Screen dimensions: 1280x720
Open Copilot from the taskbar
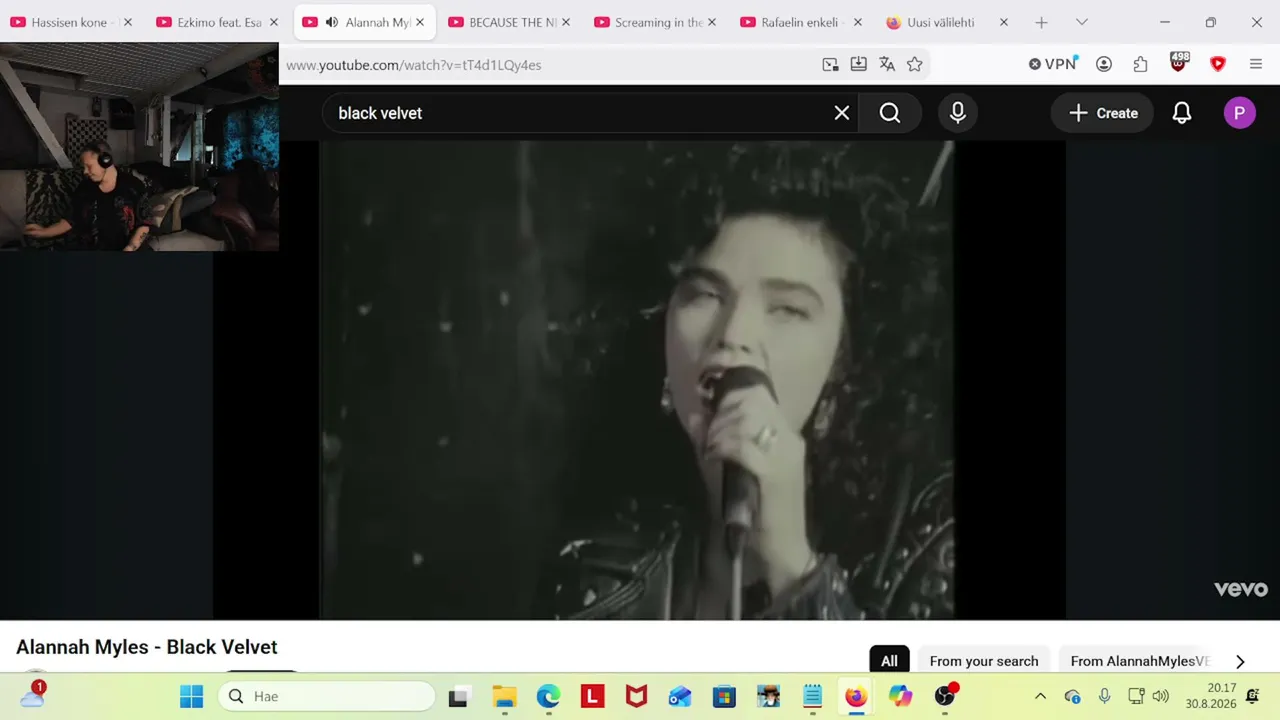900,696
